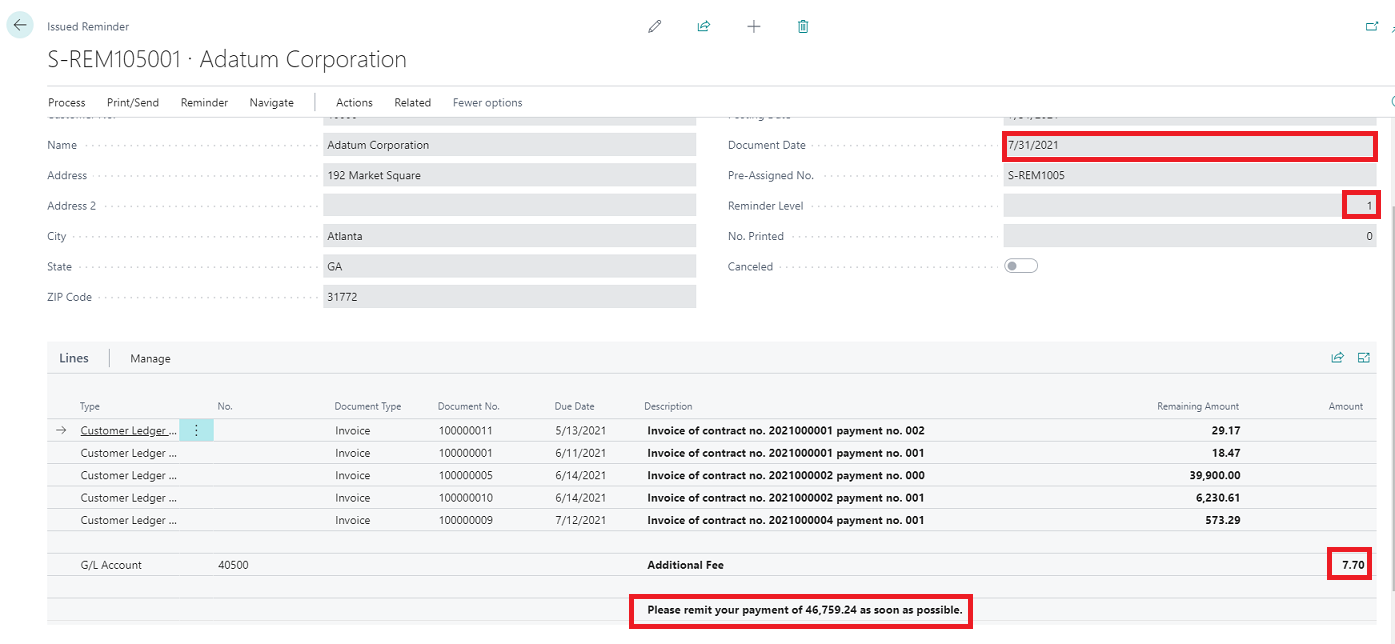Expand the Reminder menu
Viewport: 1395px width, 644px height.
(x=204, y=103)
